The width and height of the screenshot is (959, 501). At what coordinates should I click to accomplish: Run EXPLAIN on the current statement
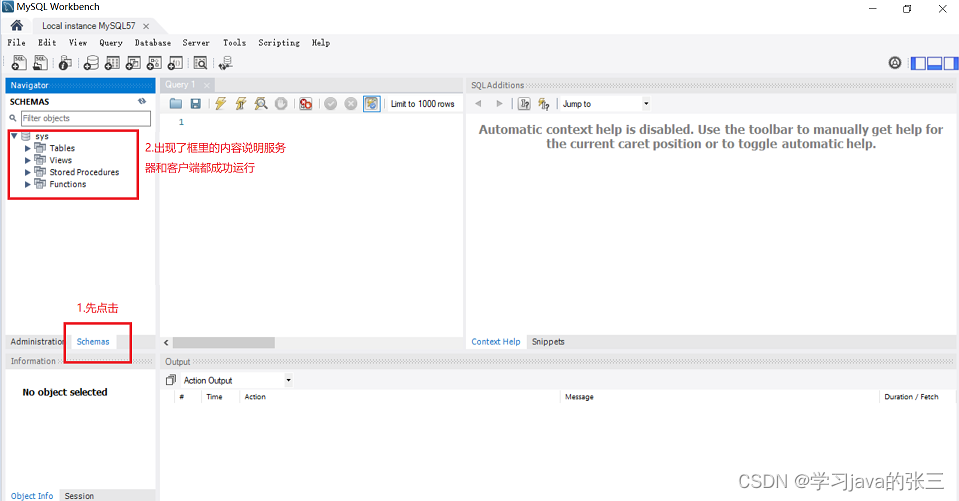[x=261, y=104]
